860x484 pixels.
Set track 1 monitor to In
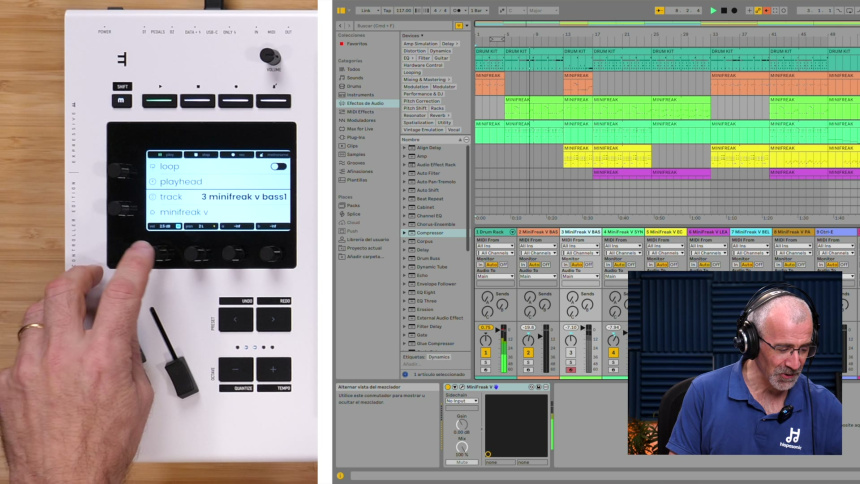click(x=480, y=265)
